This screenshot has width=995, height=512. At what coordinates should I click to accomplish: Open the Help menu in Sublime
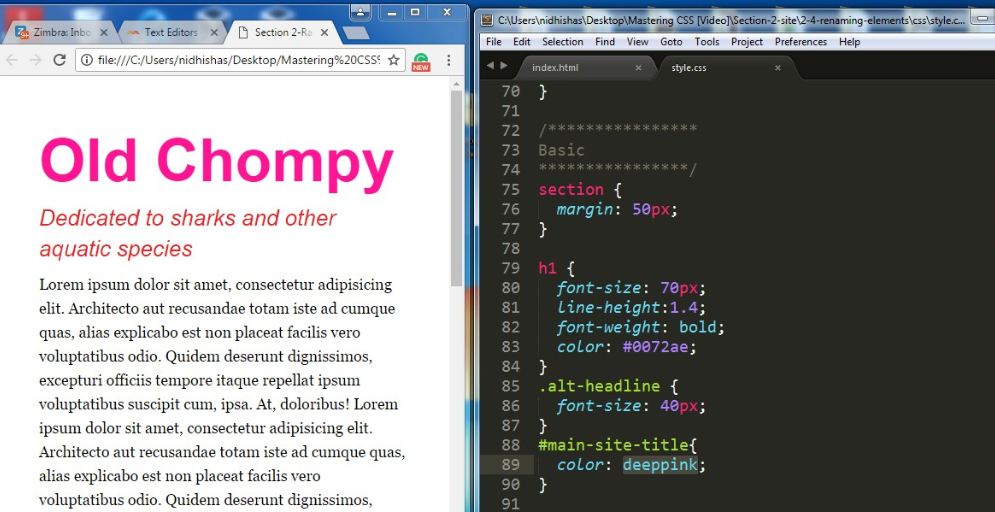[x=849, y=42]
